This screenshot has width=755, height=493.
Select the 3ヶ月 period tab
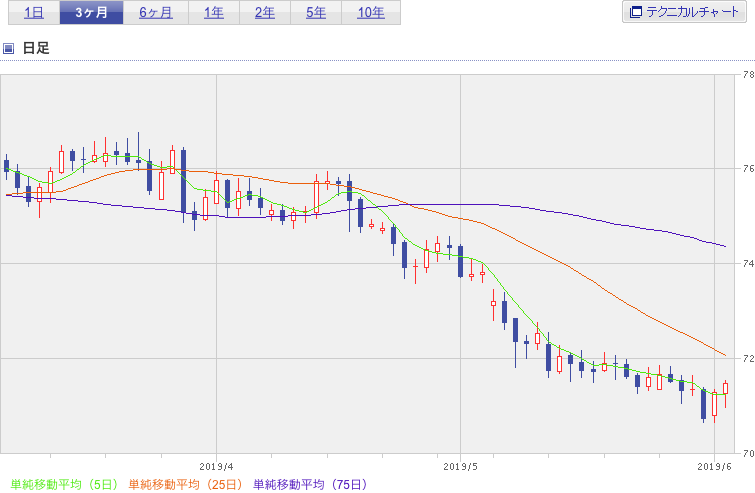click(91, 13)
